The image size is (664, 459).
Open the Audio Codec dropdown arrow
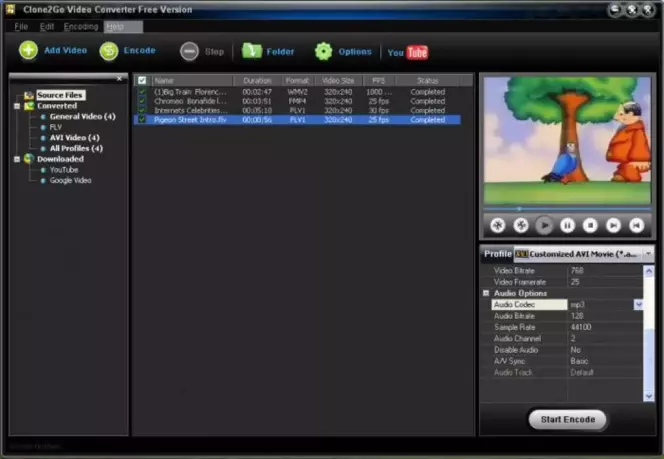pos(638,304)
